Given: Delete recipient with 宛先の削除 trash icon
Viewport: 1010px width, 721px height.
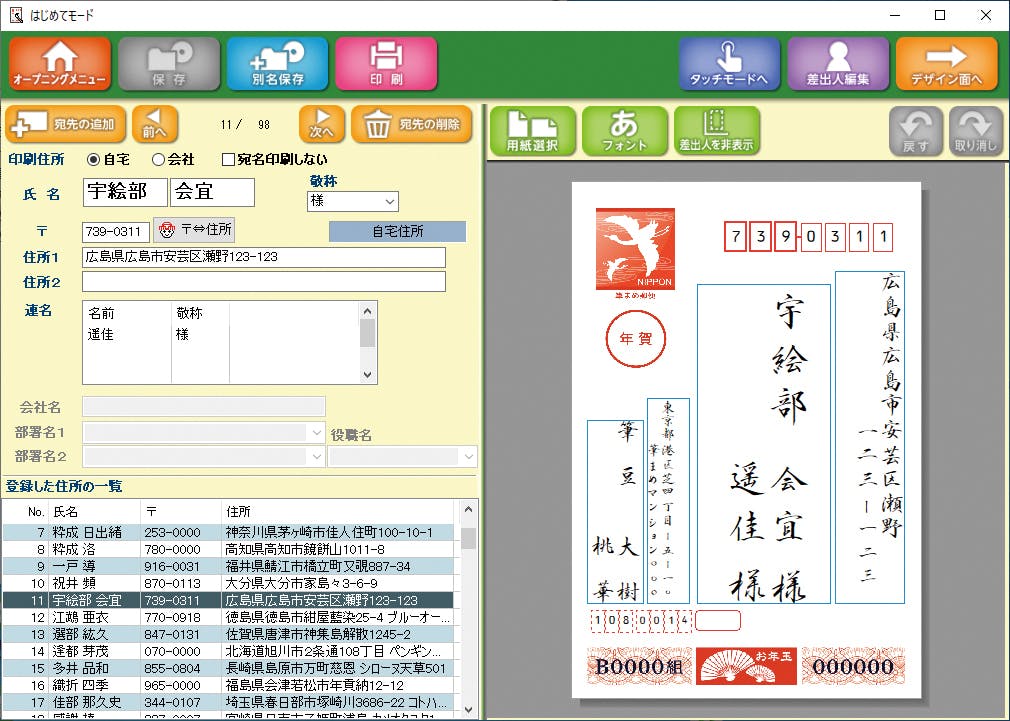Looking at the screenshot, I should point(412,125).
